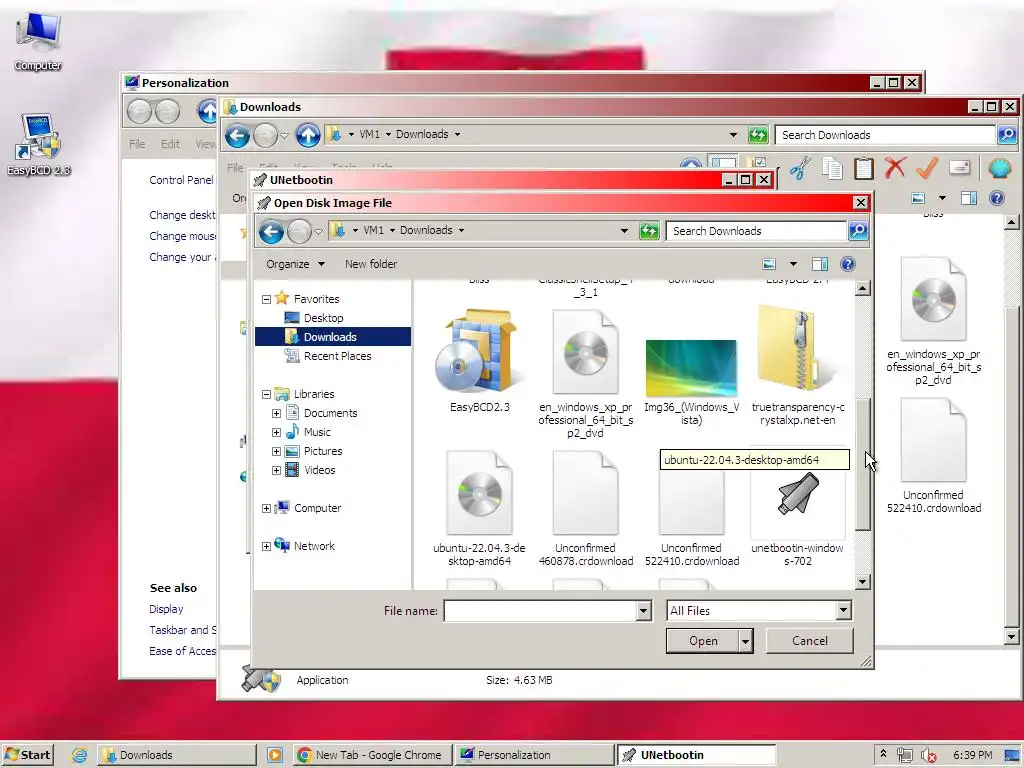
Task: Open address history dropdown in dialog
Action: [624, 231]
